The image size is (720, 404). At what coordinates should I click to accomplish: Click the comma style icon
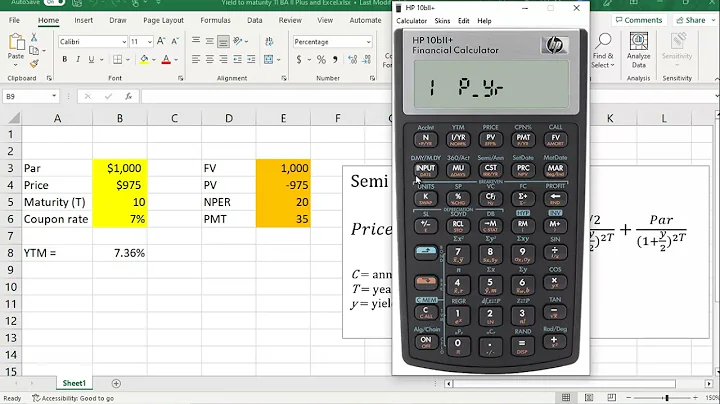tap(335, 59)
